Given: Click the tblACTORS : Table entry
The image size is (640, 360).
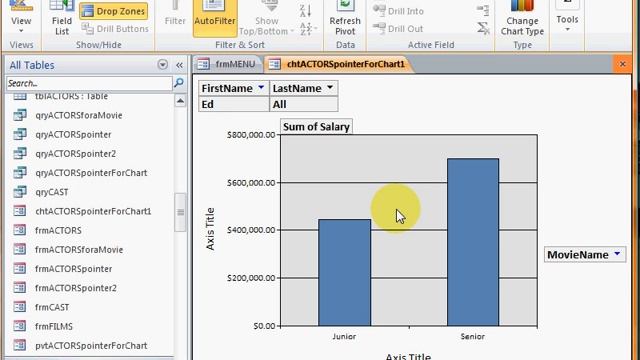Looking at the screenshot, I should (x=71, y=97).
